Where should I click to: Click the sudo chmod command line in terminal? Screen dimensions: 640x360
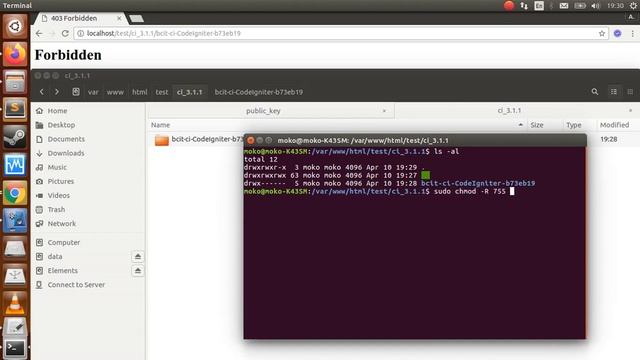tap(379, 191)
